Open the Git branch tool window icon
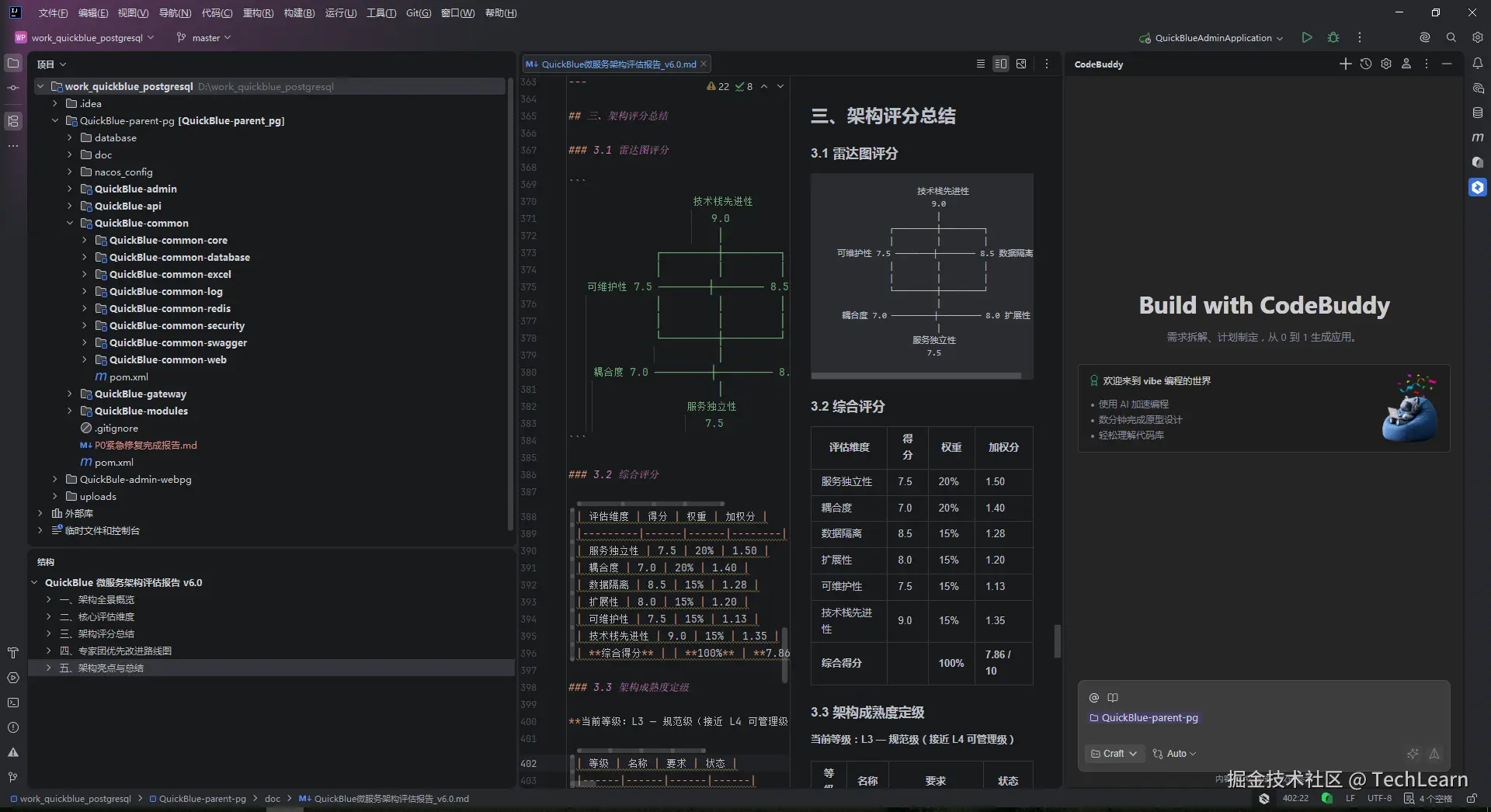Viewport: 1491px width, 812px height. coord(13,777)
